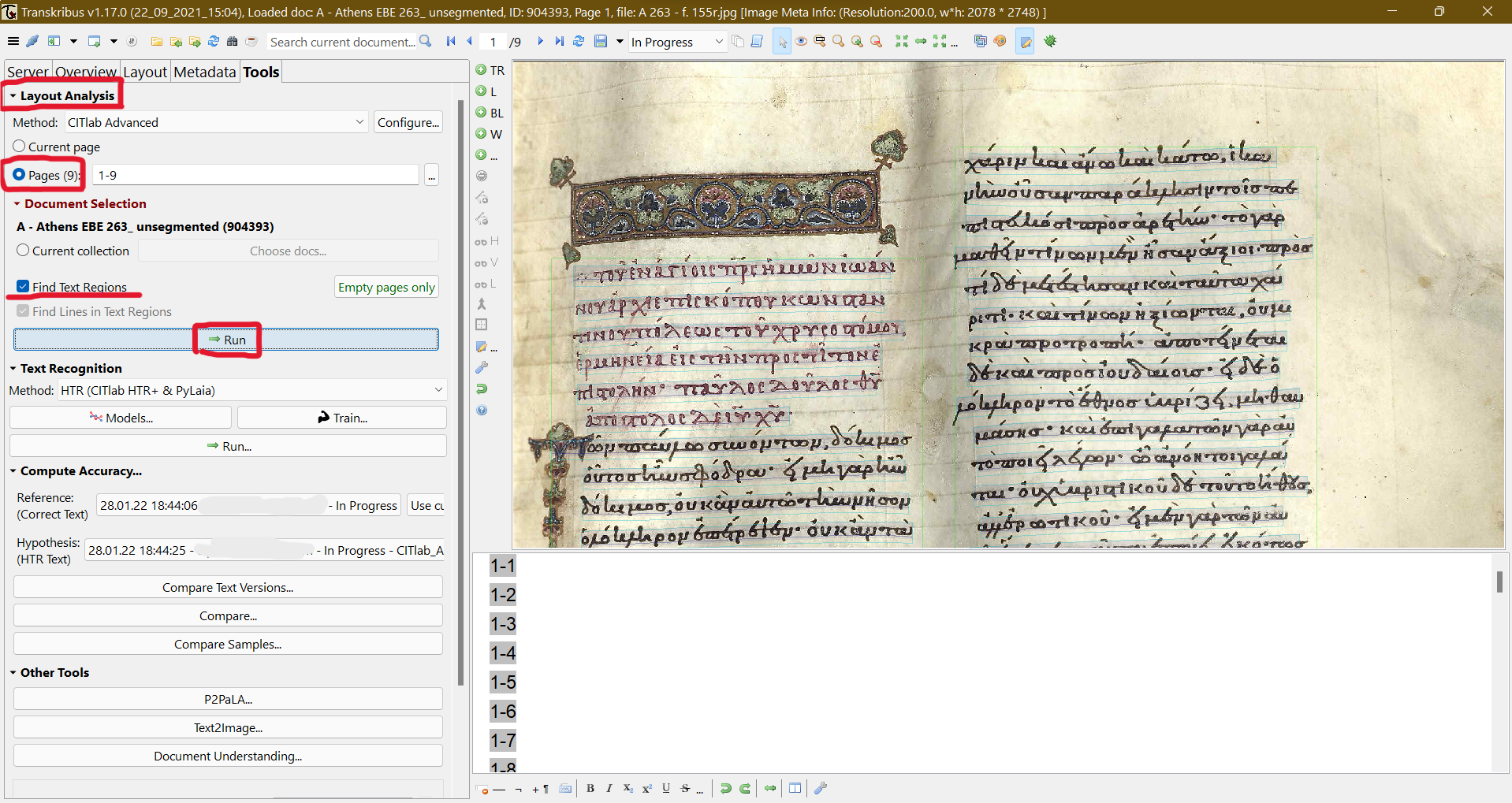Click the Empty pages only button

pos(386,287)
